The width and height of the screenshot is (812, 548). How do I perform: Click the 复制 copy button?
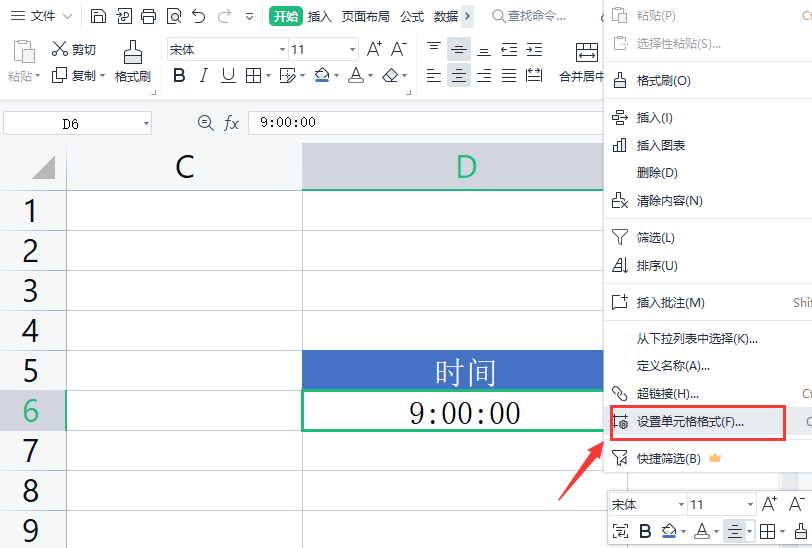pos(74,76)
